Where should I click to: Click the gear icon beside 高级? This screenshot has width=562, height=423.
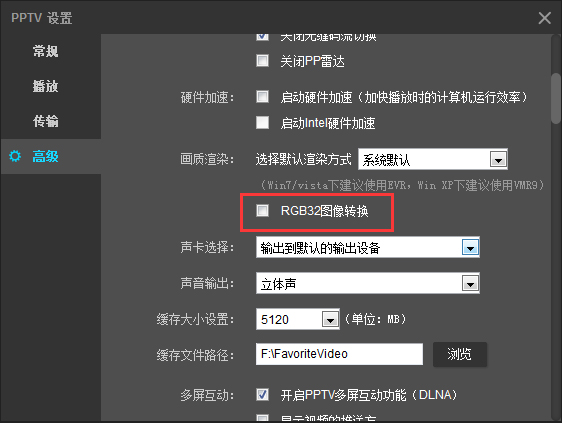[x=15, y=156]
